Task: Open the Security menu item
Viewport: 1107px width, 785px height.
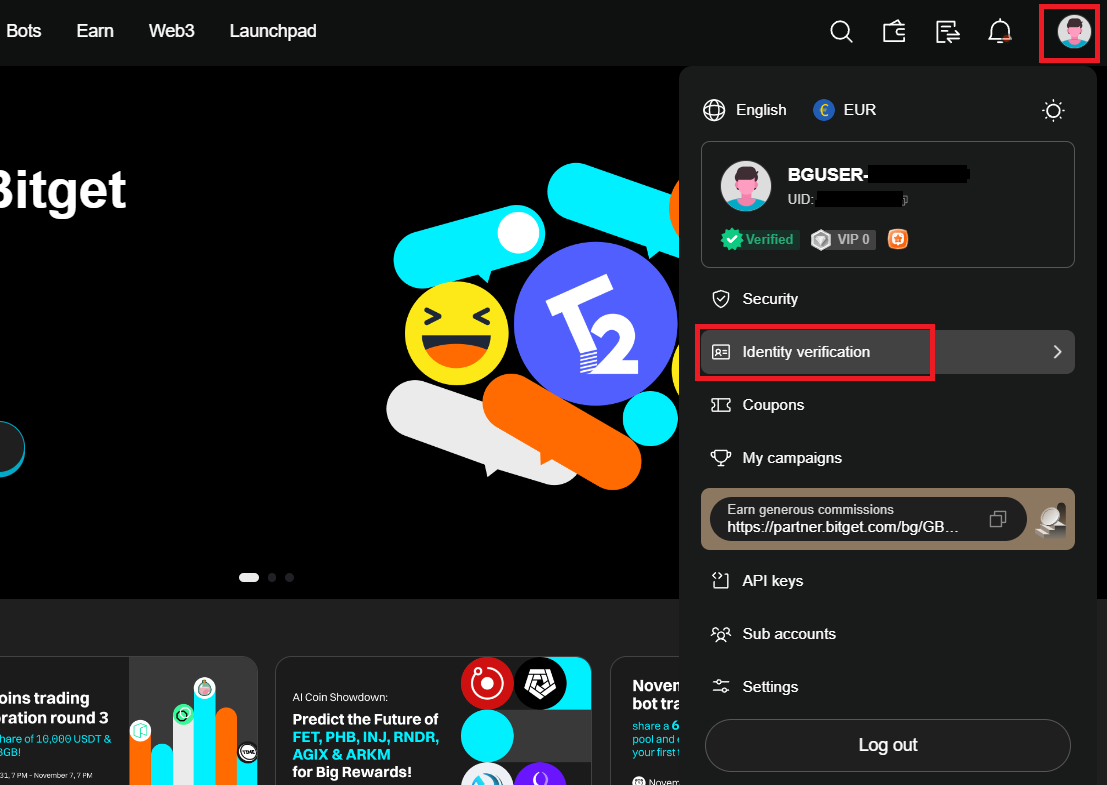Action: pyautogui.click(x=887, y=299)
